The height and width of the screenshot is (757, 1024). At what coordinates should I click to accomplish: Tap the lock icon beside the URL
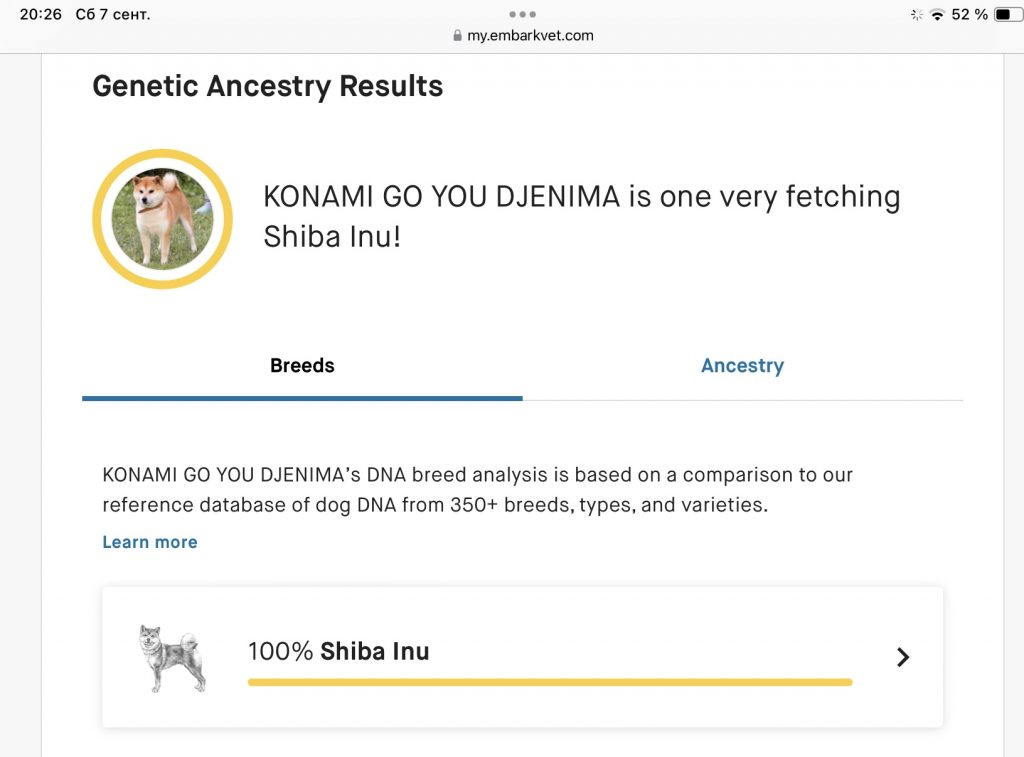(458, 36)
